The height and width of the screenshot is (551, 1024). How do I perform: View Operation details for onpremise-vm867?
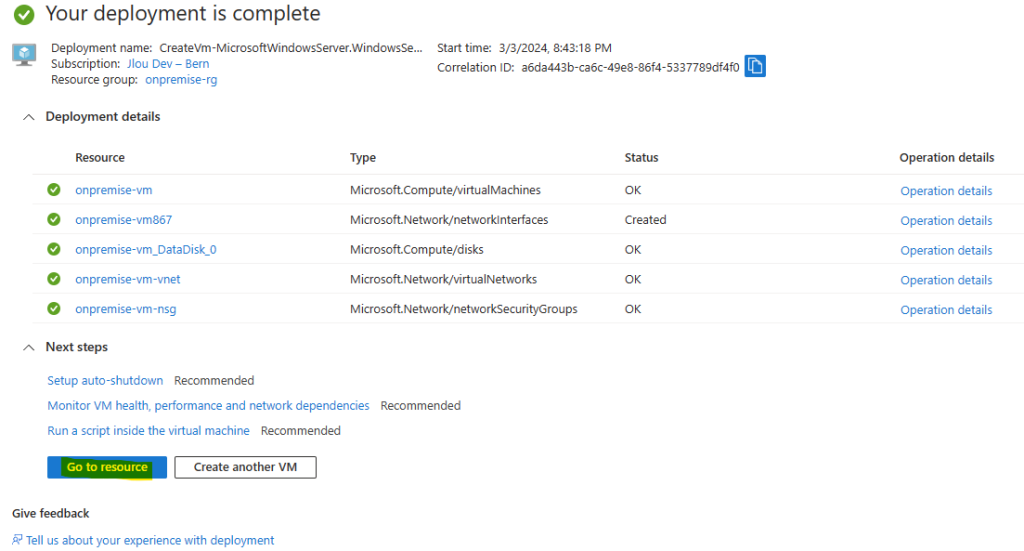tap(946, 221)
